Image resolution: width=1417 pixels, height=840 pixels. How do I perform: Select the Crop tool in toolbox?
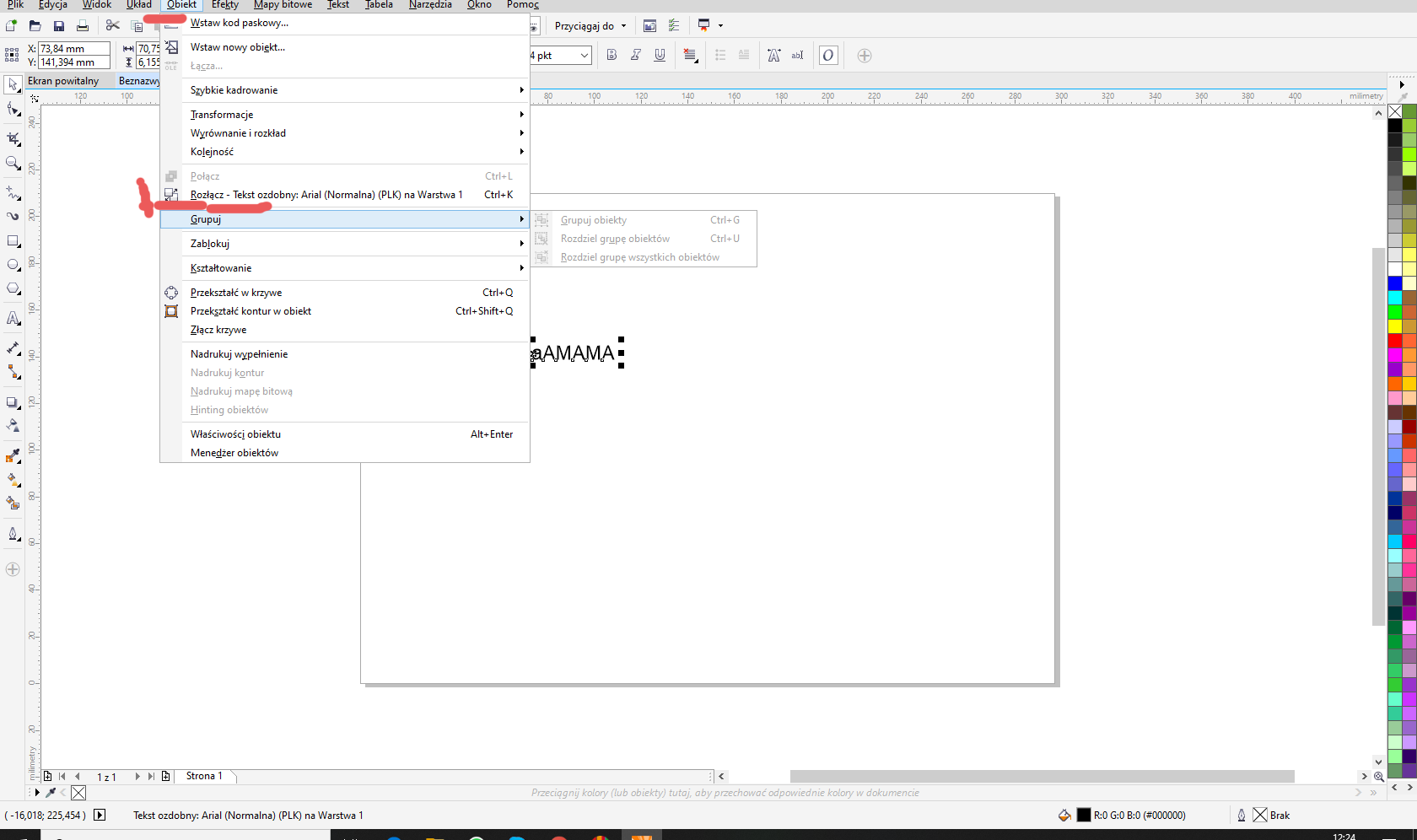[x=13, y=137]
